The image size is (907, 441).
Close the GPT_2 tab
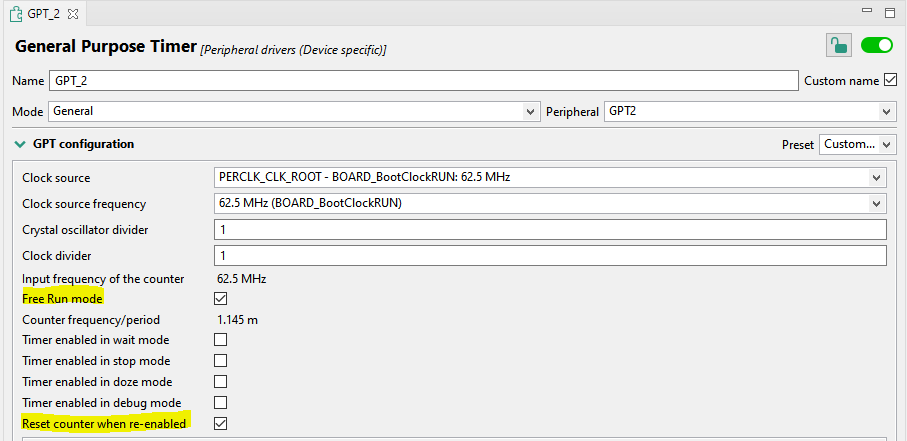pyautogui.click(x=72, y=13)
